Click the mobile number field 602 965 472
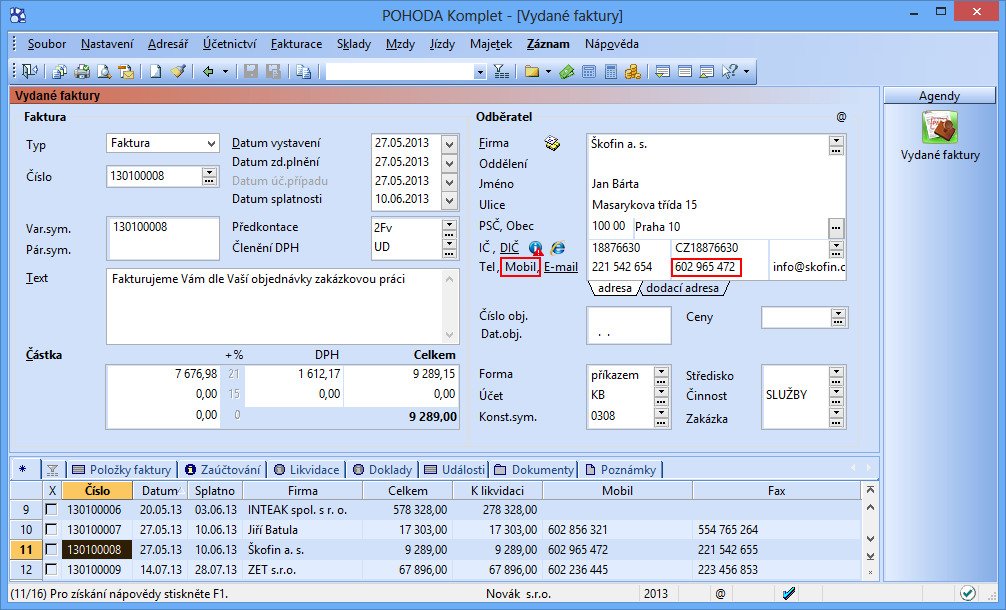Screen dimensions: 1006x610 pyautogui.click(x=705, y=267)
